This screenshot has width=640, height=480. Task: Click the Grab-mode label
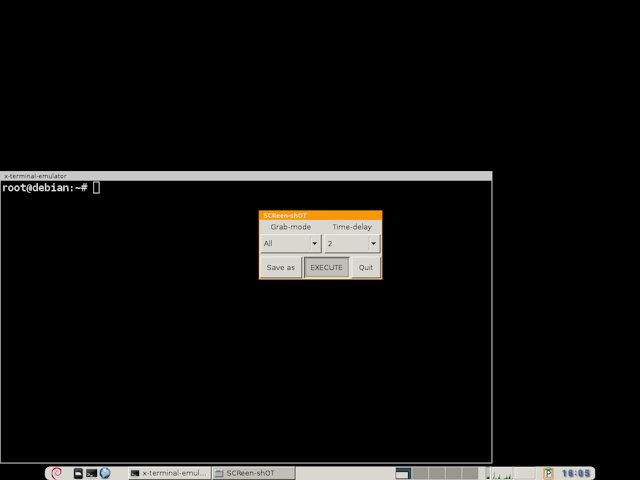click(x=291, y=227)
